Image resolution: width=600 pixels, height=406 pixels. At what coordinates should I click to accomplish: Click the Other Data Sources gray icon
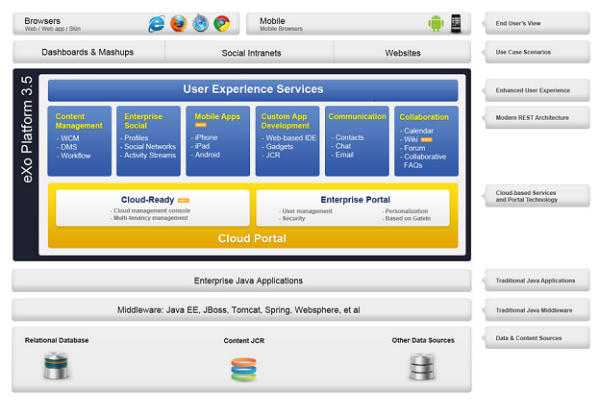click(x=422, y=367)
